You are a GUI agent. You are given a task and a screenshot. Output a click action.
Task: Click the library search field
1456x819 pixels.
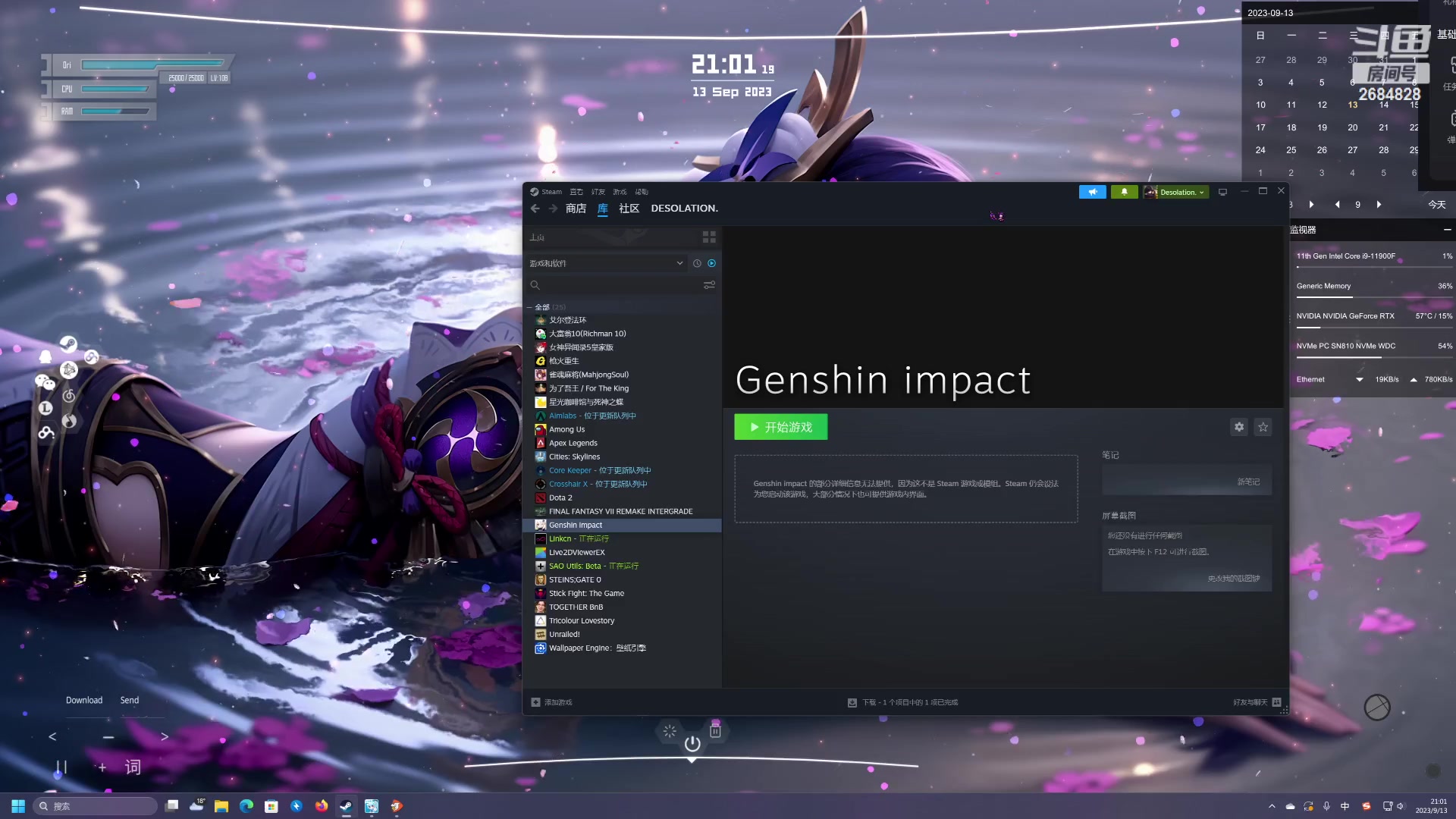click(614, 285)
